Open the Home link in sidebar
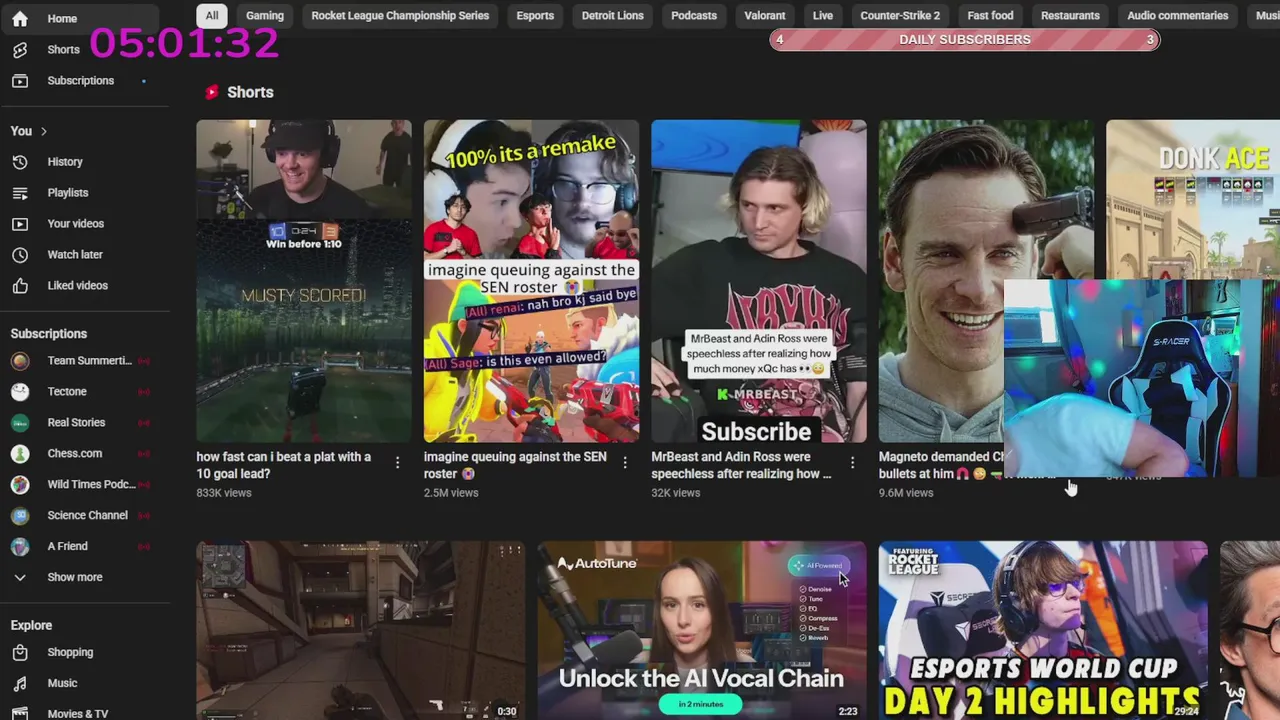 pyautogui.click(x=62, y=18)
